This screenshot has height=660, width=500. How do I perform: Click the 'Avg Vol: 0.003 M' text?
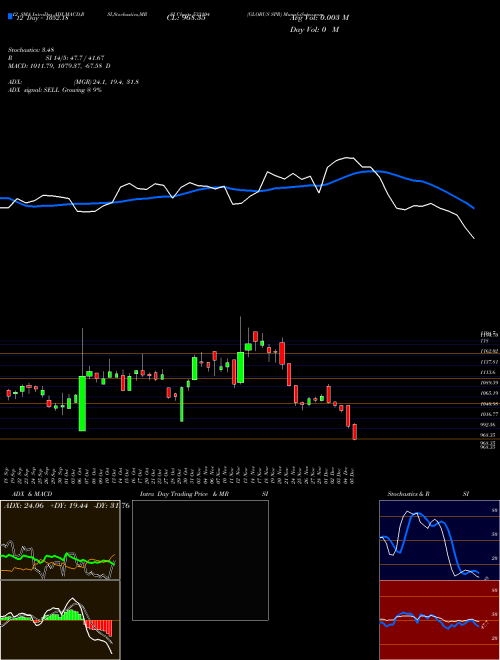tap(319, 18)
